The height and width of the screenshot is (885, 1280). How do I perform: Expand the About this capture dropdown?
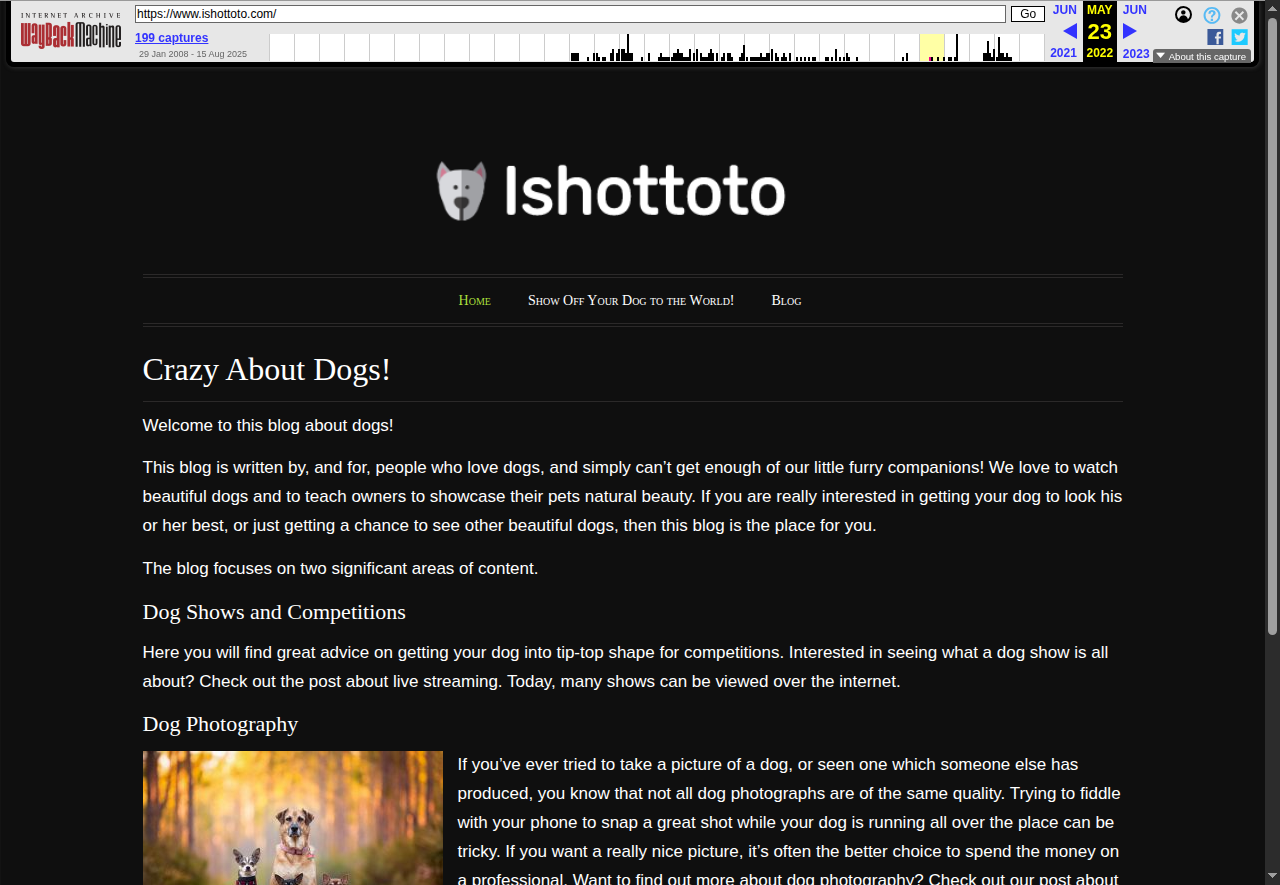point(1201,56)
